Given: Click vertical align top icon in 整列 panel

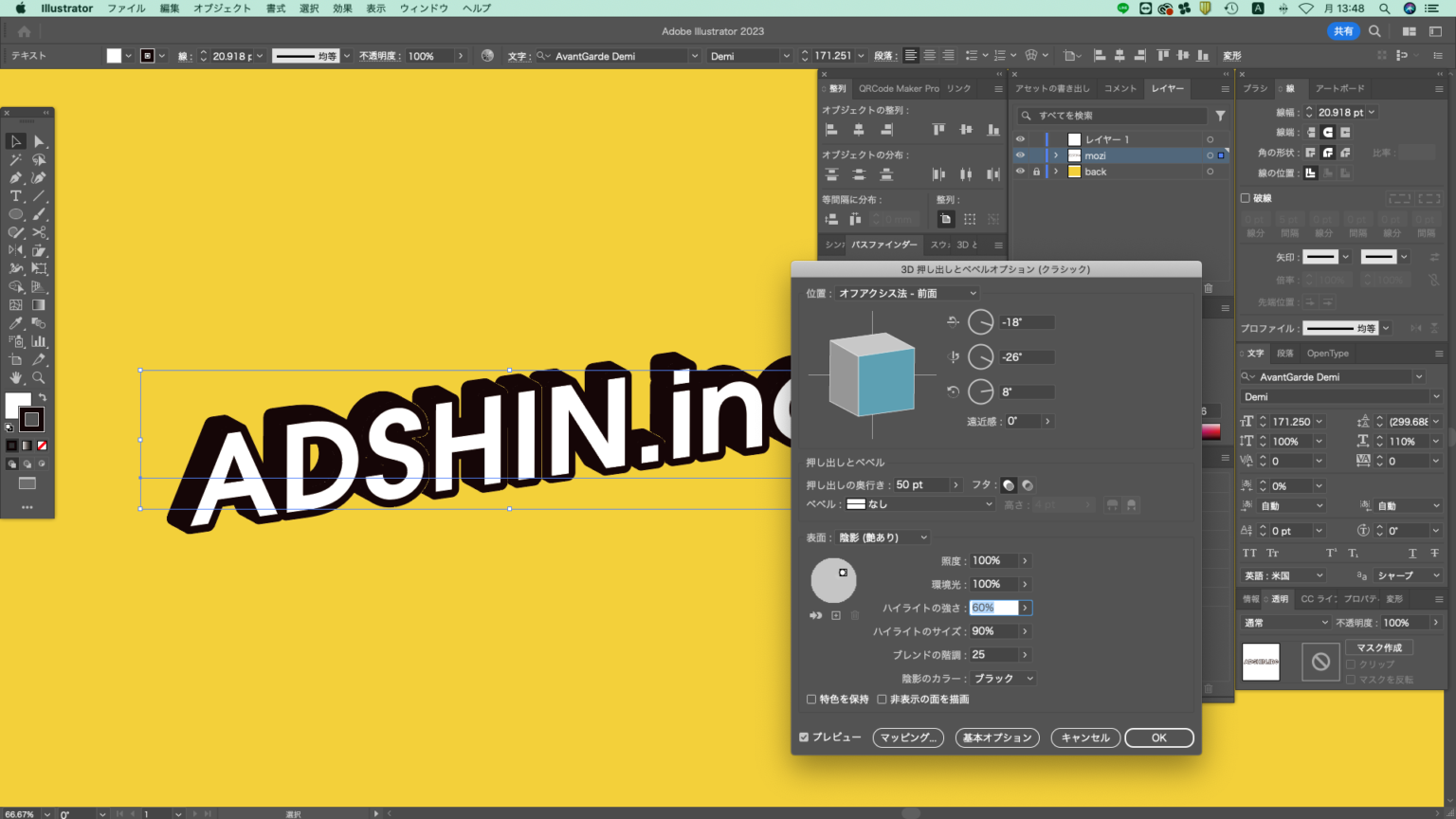Looking at the screenshot, I should tap(938, 130).
